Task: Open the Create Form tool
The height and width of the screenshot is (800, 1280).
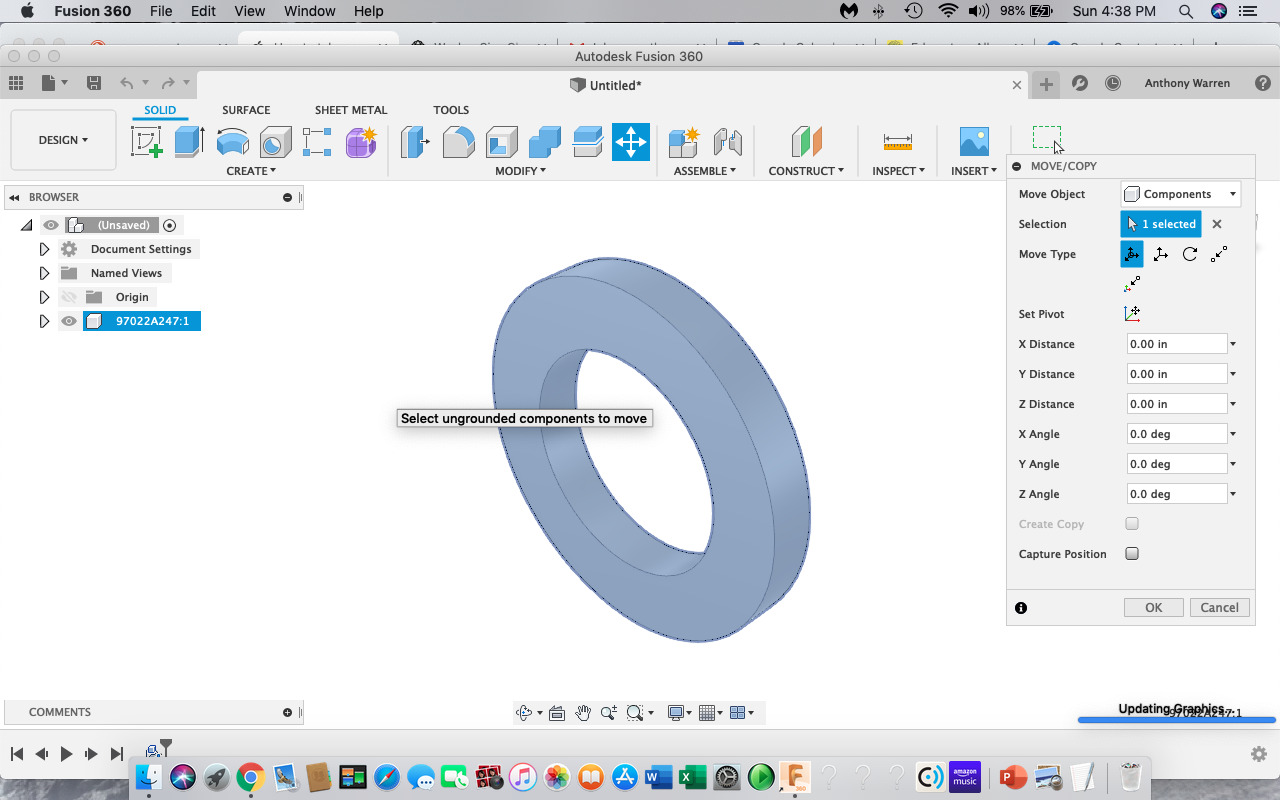Action: (x=361, y=142)
